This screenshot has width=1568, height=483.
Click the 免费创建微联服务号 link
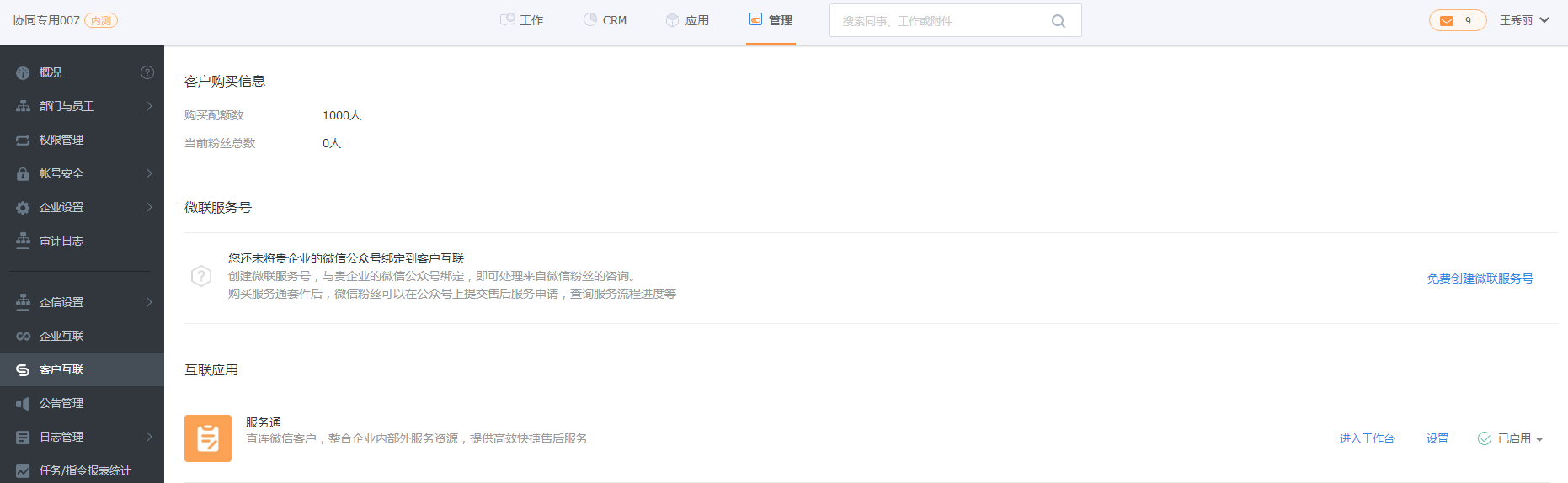1480,279
